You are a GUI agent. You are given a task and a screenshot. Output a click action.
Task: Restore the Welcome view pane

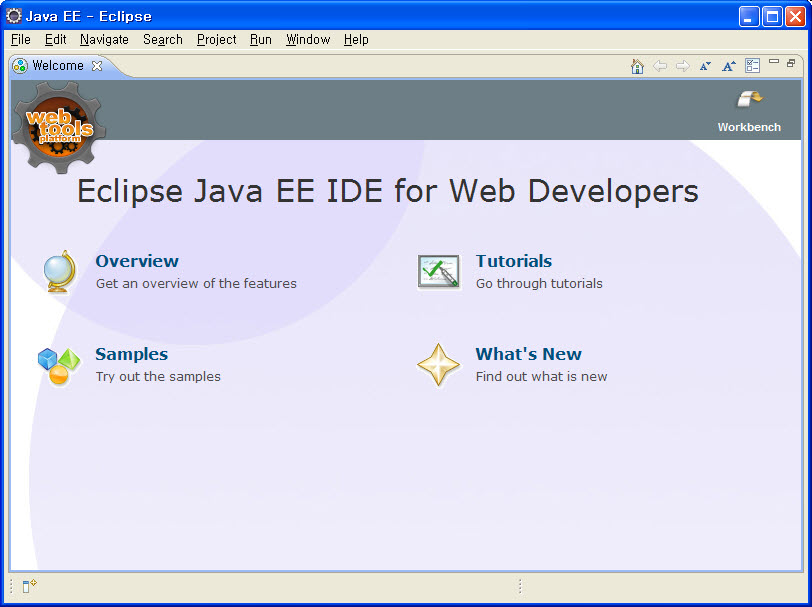(x=791, y=63)
